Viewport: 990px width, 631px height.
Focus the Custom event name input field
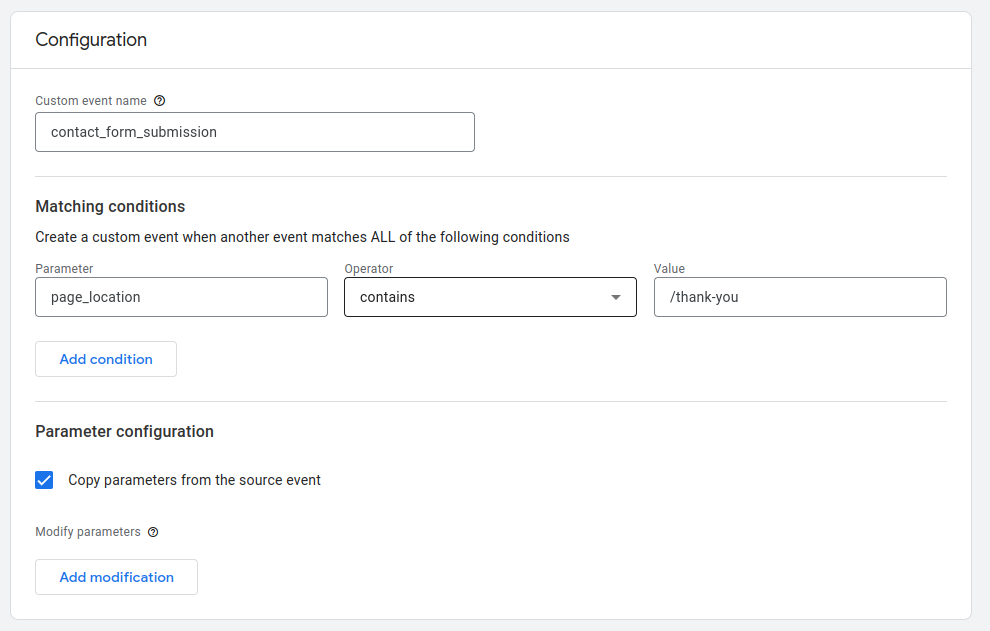pos(254,132)
